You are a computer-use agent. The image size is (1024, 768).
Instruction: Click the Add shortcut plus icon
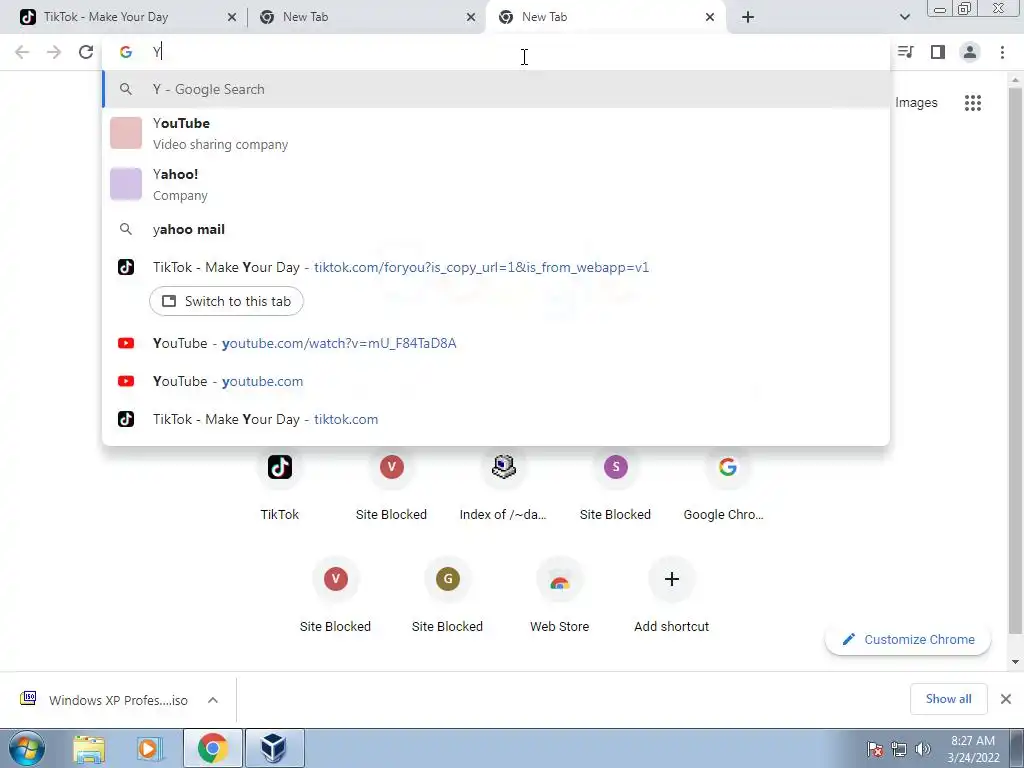[x=671, y=579]
